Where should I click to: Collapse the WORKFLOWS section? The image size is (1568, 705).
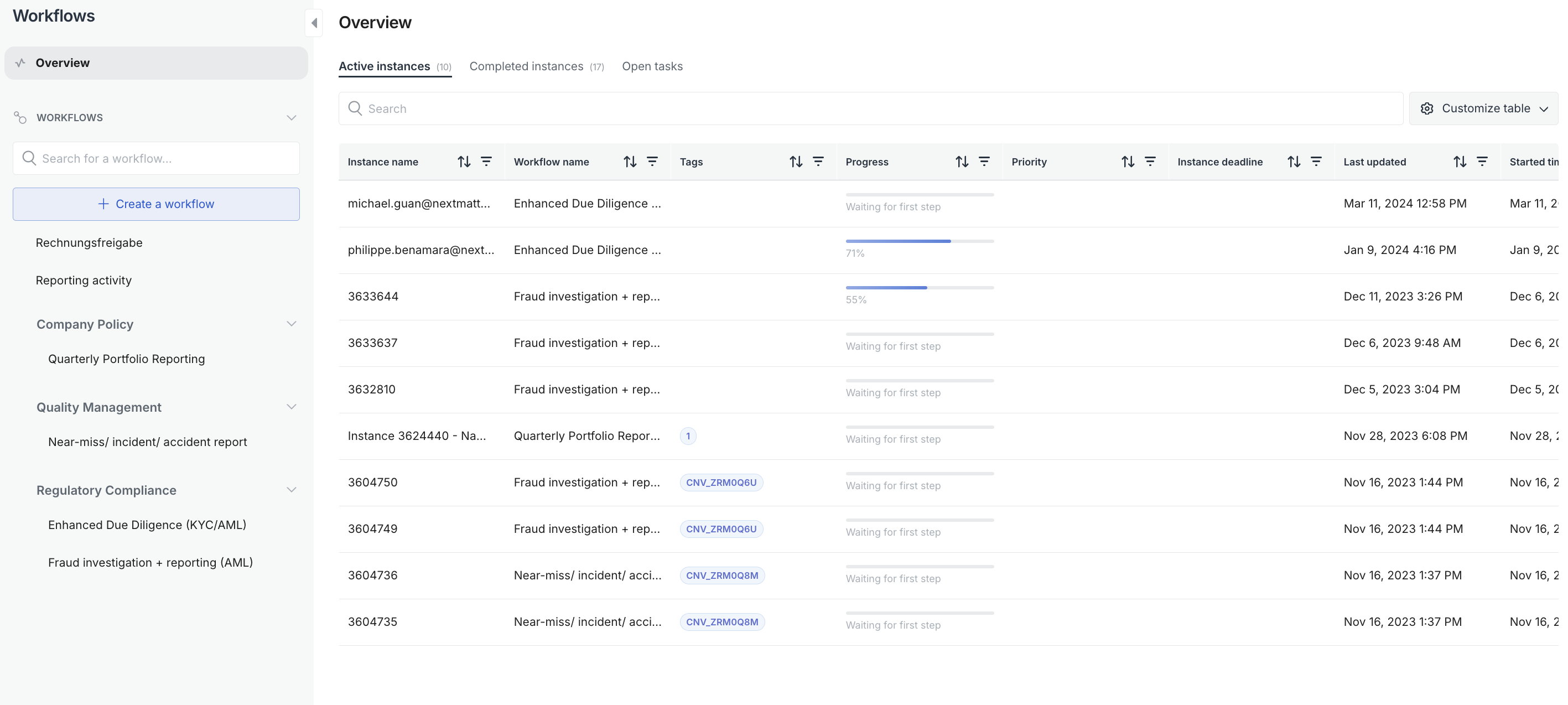[x=291, y=117]
